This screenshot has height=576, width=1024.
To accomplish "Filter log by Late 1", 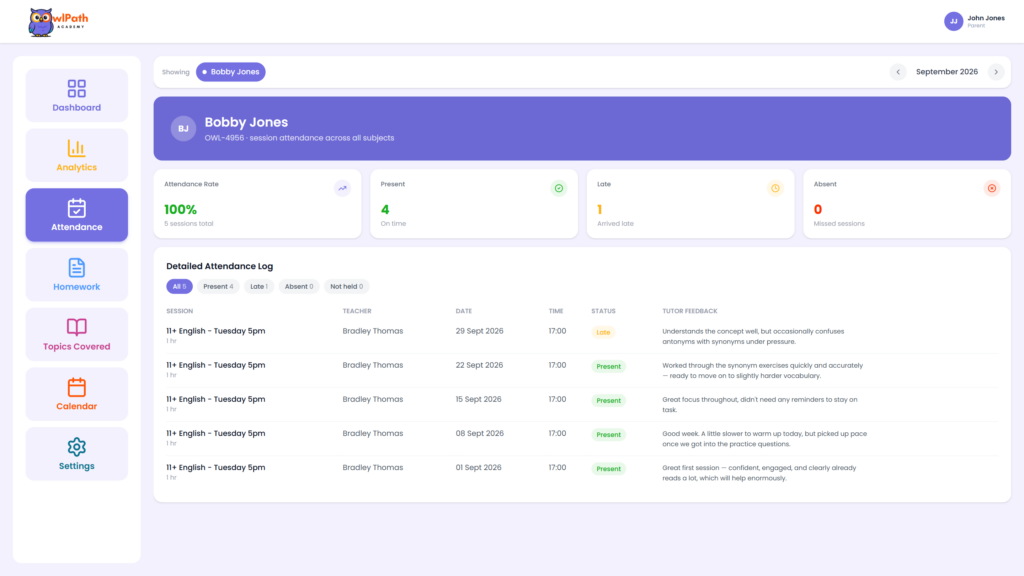I will 259,287.
